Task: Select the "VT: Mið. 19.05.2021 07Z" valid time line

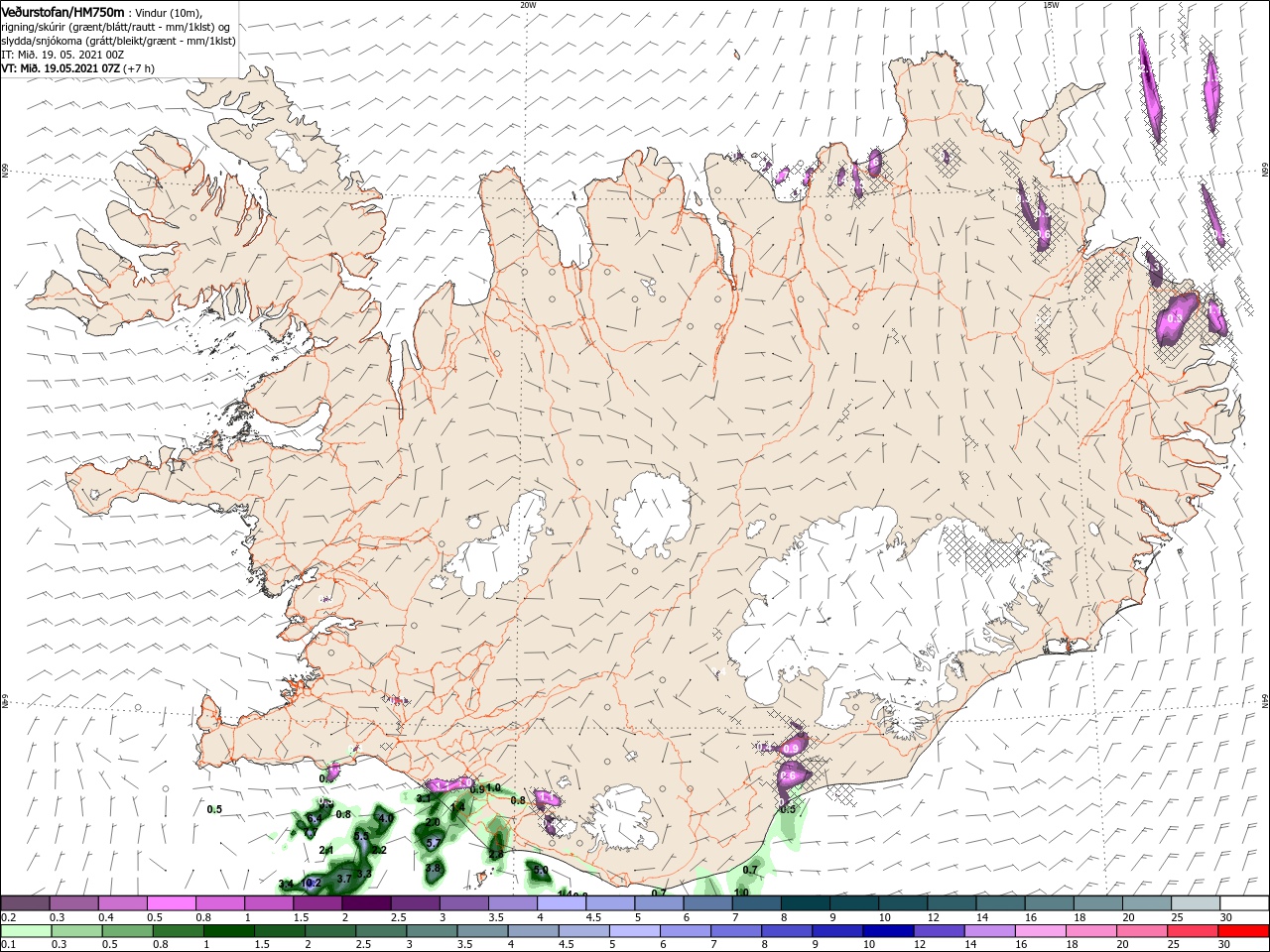Action: click(61, 68)
